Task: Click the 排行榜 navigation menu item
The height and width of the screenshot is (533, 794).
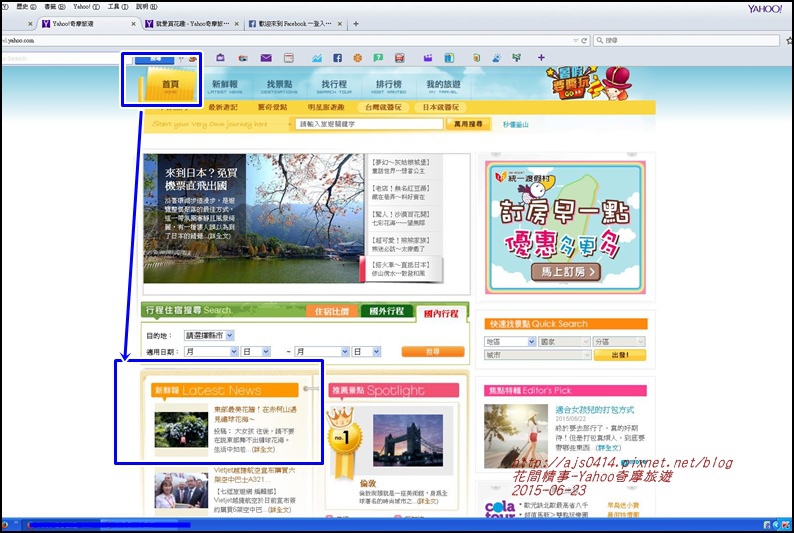Action: (388, 86)
